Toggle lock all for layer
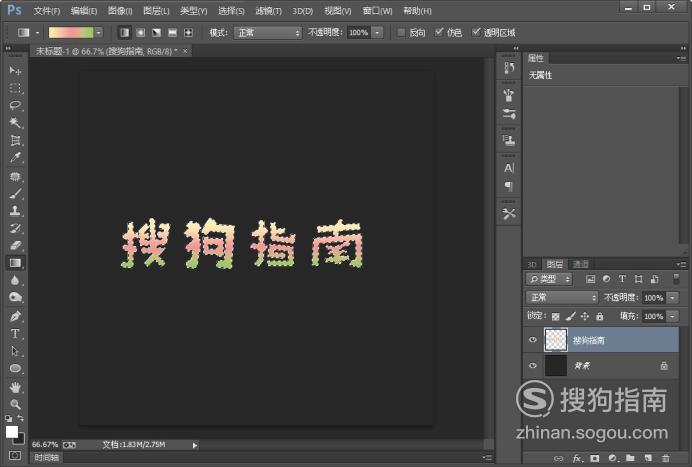 click(x=599, y=316)
